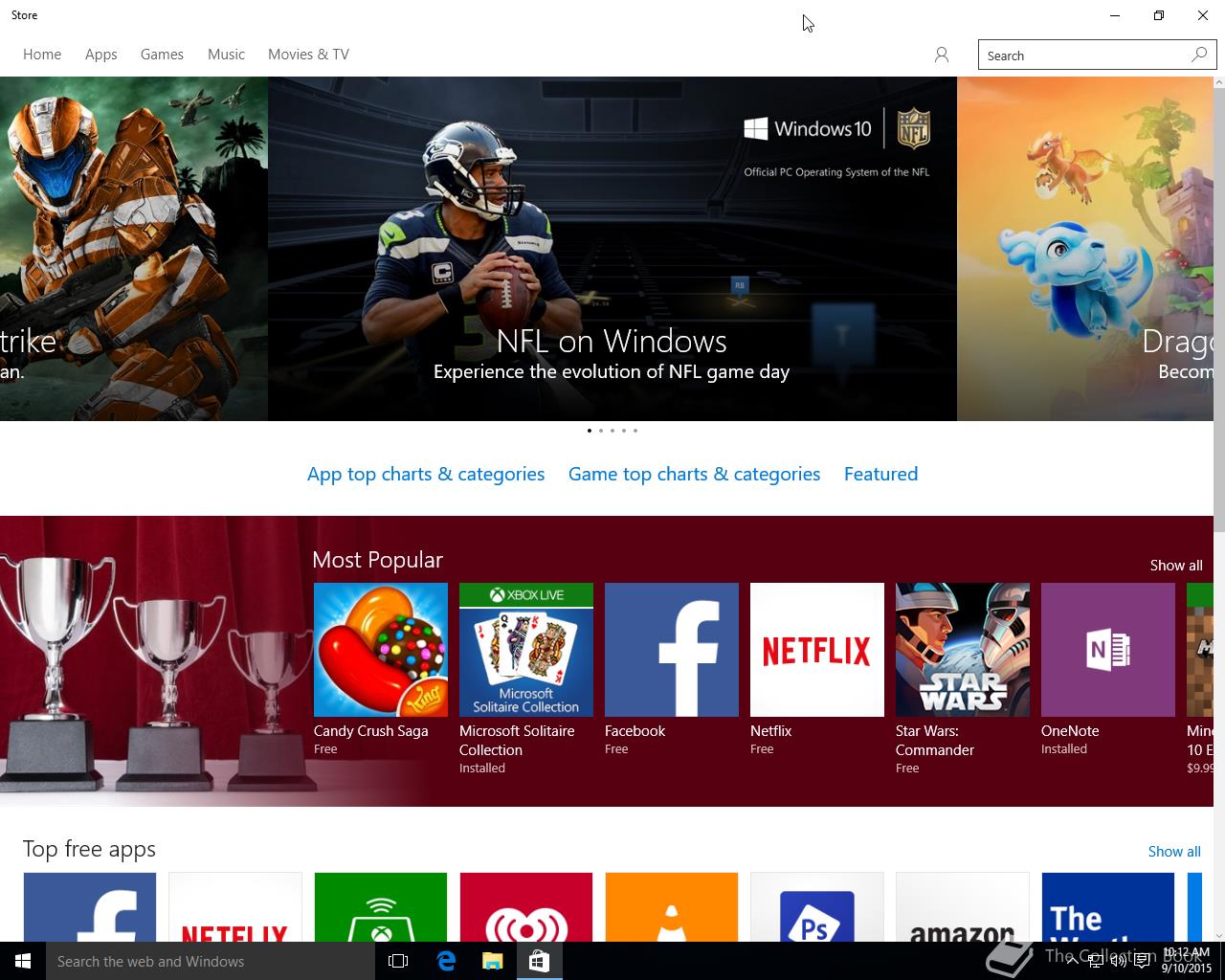Select the first carousel page dot
Viewport: 1225px width, 980px height.
tap(590, 431)
